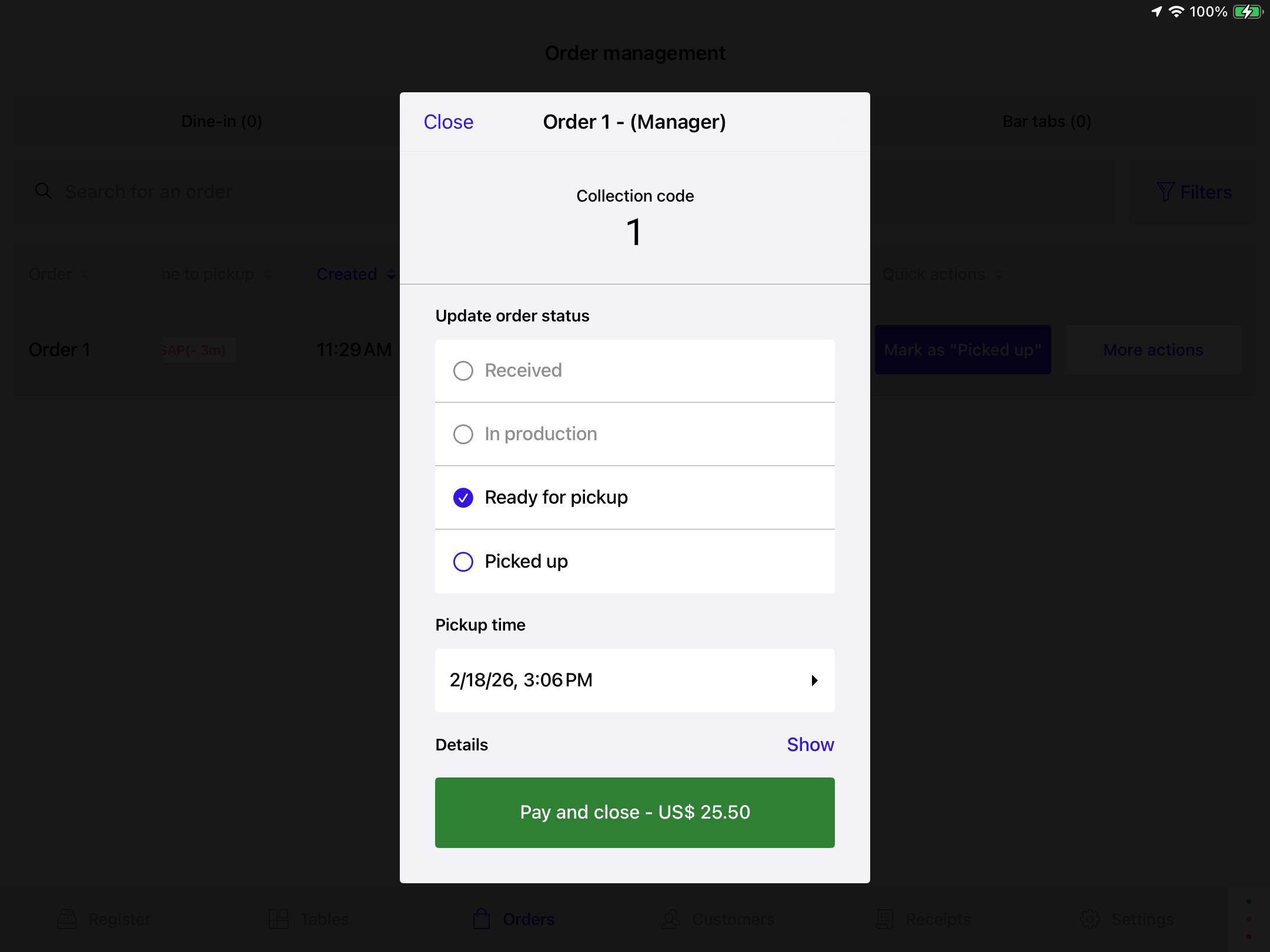Image resolution: width=1270 pixels, height=952 pixels.
Task: Click the search magnifier icon
Action: 44,191
